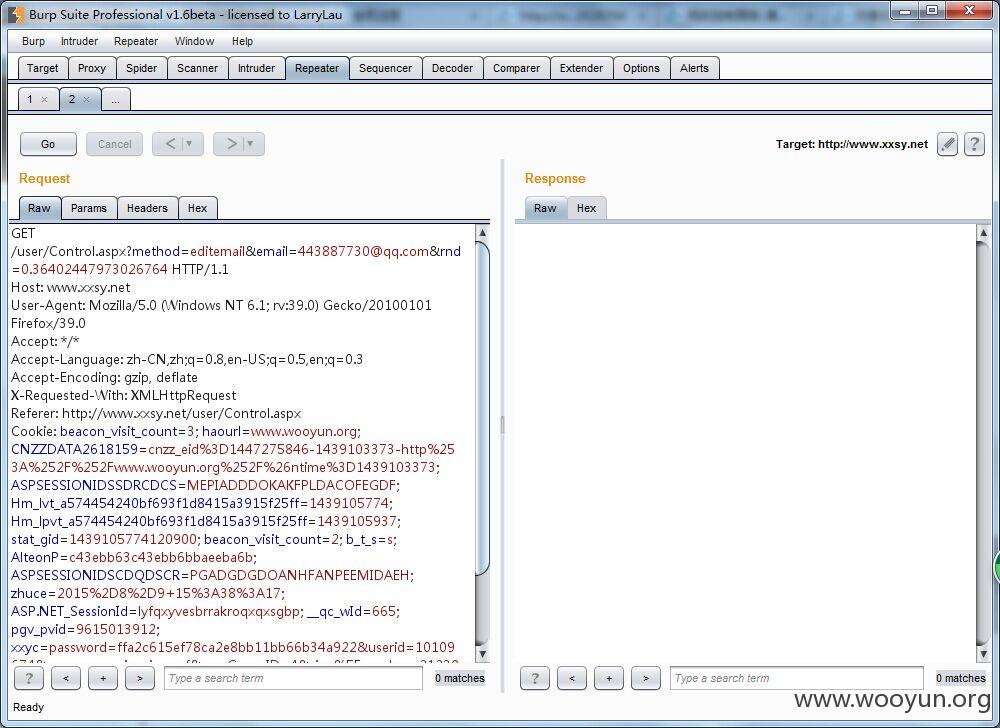The image size is (1000, 728).
Task: Click the request pane scroll down arrow
Action: tap(483, 654)
